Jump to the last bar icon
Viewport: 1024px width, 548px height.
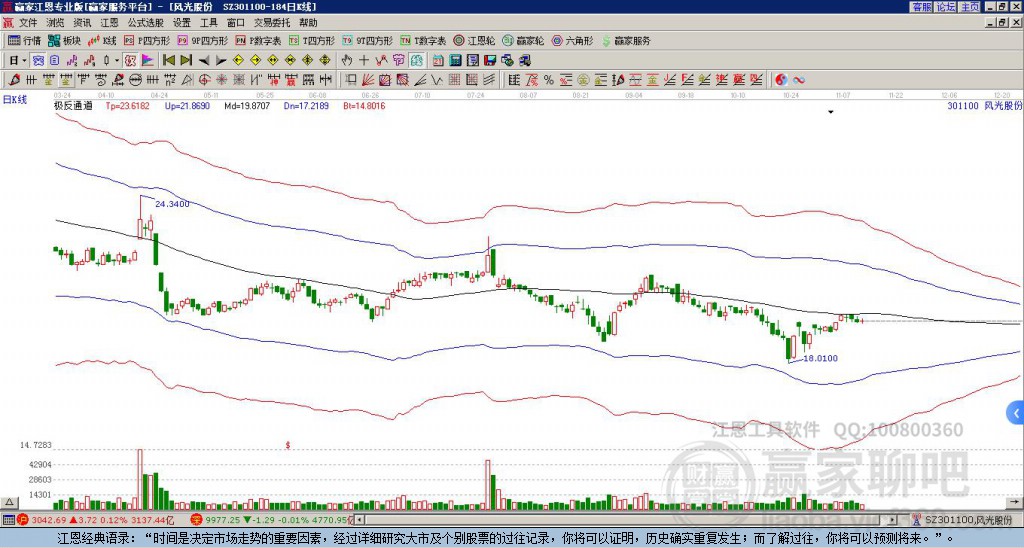tap(185, 61)
